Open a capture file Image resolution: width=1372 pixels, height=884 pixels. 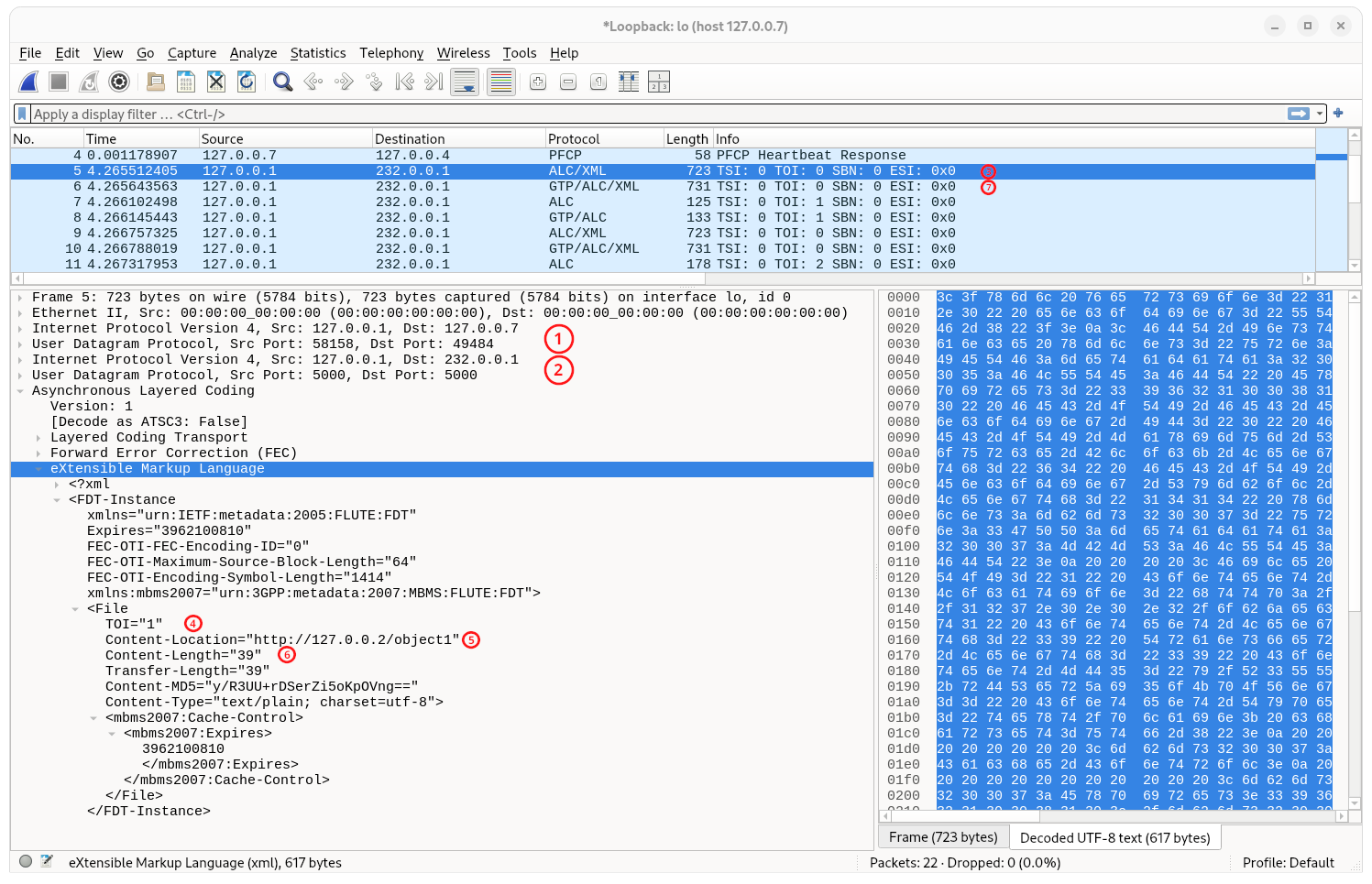[x=156, y=82]
